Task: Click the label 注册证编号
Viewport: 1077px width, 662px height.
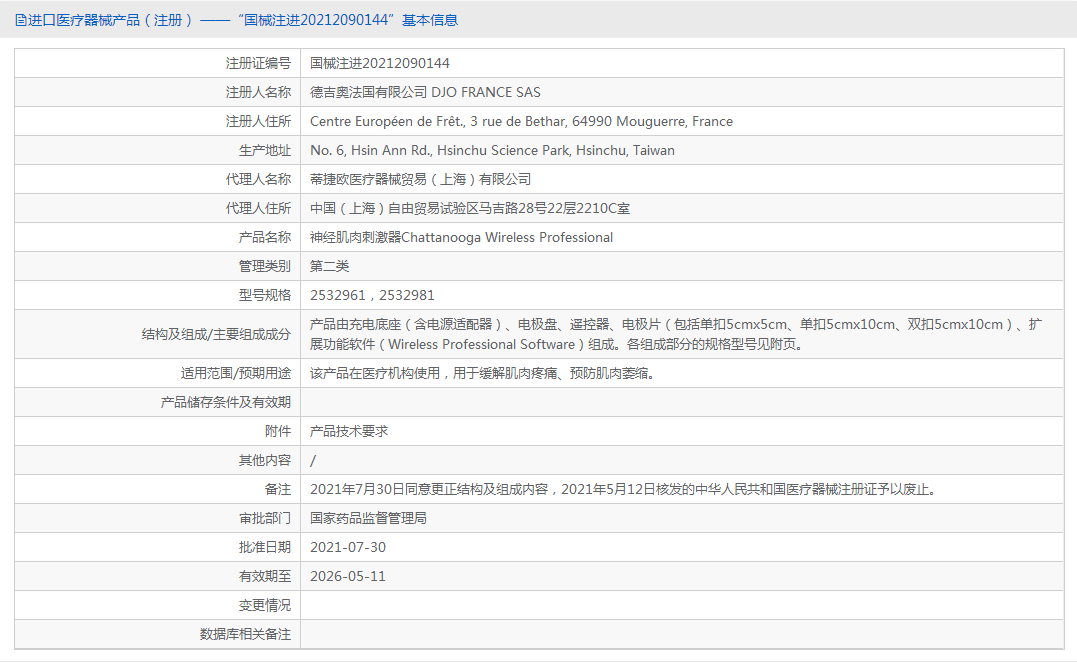Action: point(258,63)
